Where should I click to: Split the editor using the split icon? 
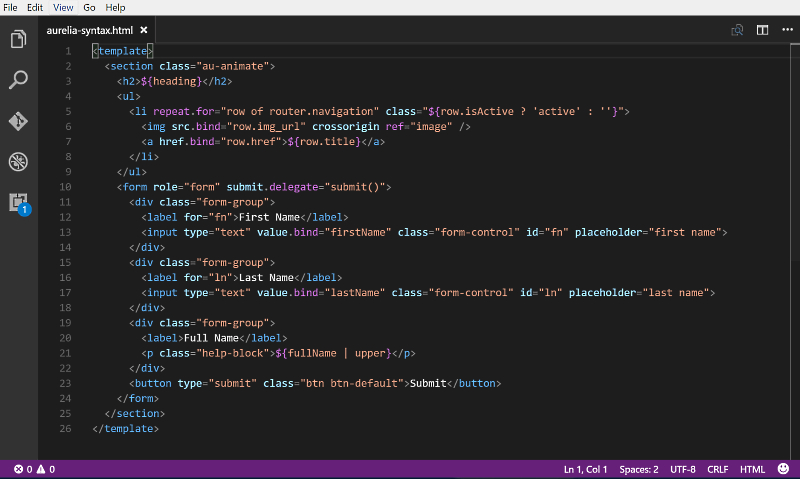[x=761, y=30]
